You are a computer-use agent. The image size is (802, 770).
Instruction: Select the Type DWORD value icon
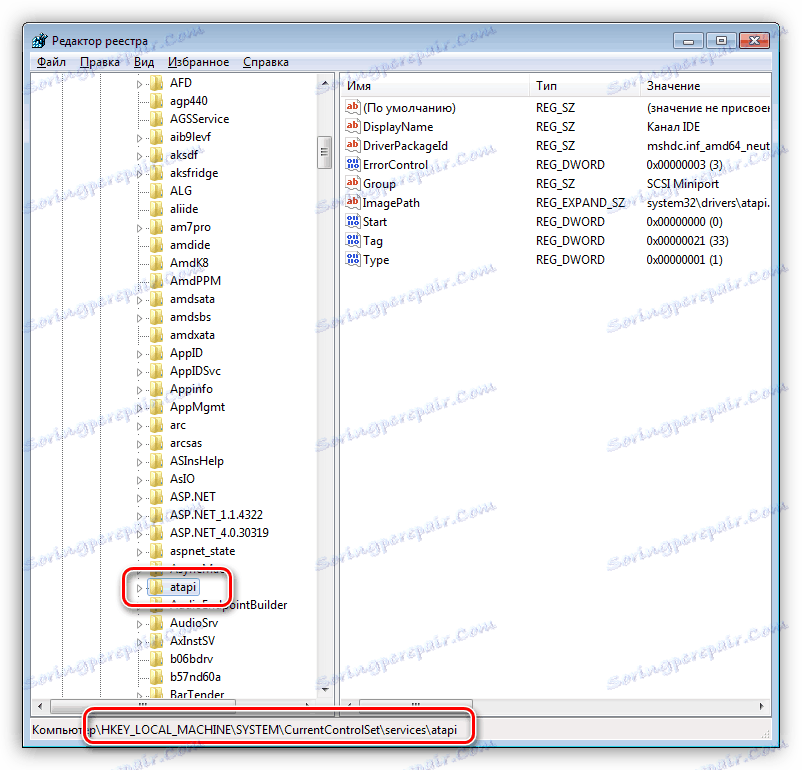click(x=352, y=259)
